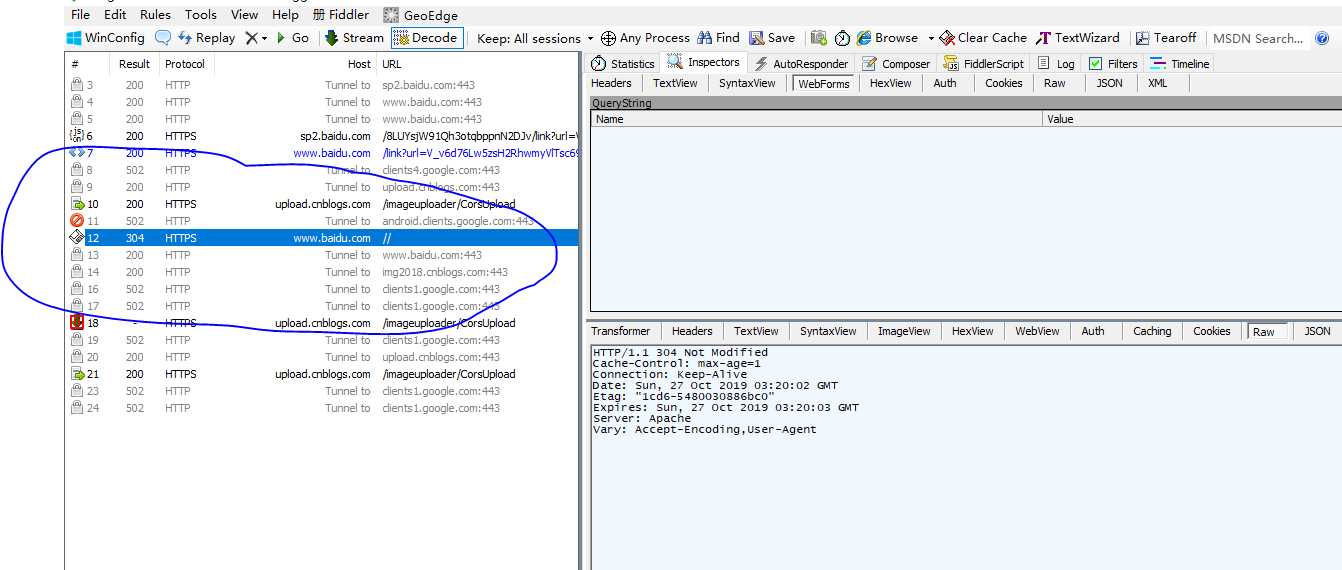This screenshot has height=570, width=1342.
Task: Select the response Caching tab
Action: coord(1152,331)
